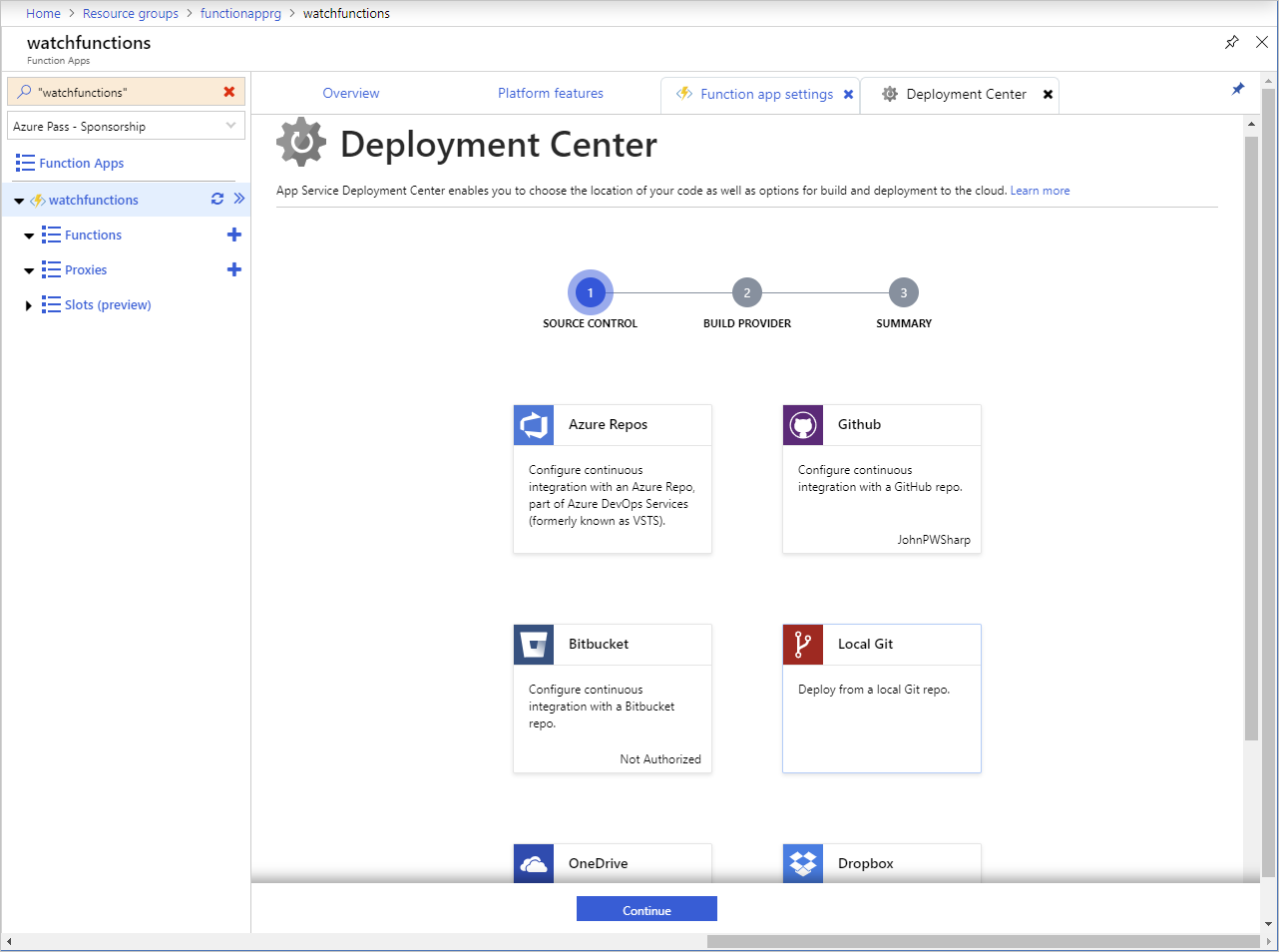1279x952 pixels.
Task: Choose the Bitbucket source card description
Action: (x=602, y=707)
